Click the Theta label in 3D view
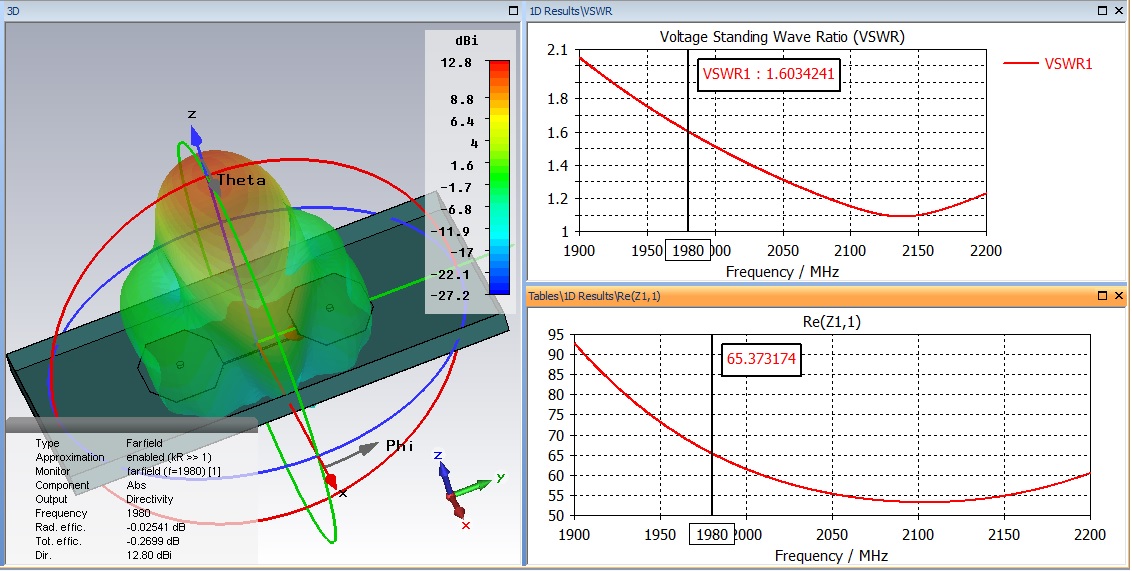Image resolution: width=1132 pixels, height=571 pixels. (241, 180)
